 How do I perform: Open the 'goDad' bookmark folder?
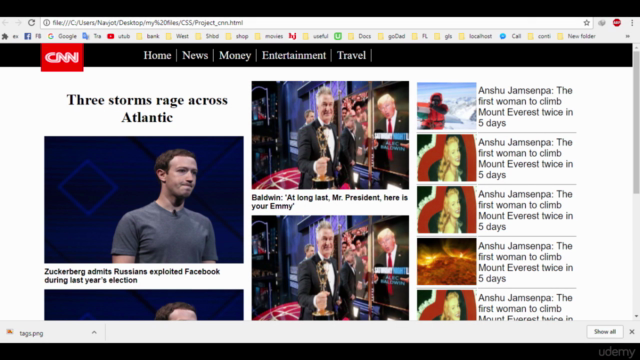click(x=391, y=36)
